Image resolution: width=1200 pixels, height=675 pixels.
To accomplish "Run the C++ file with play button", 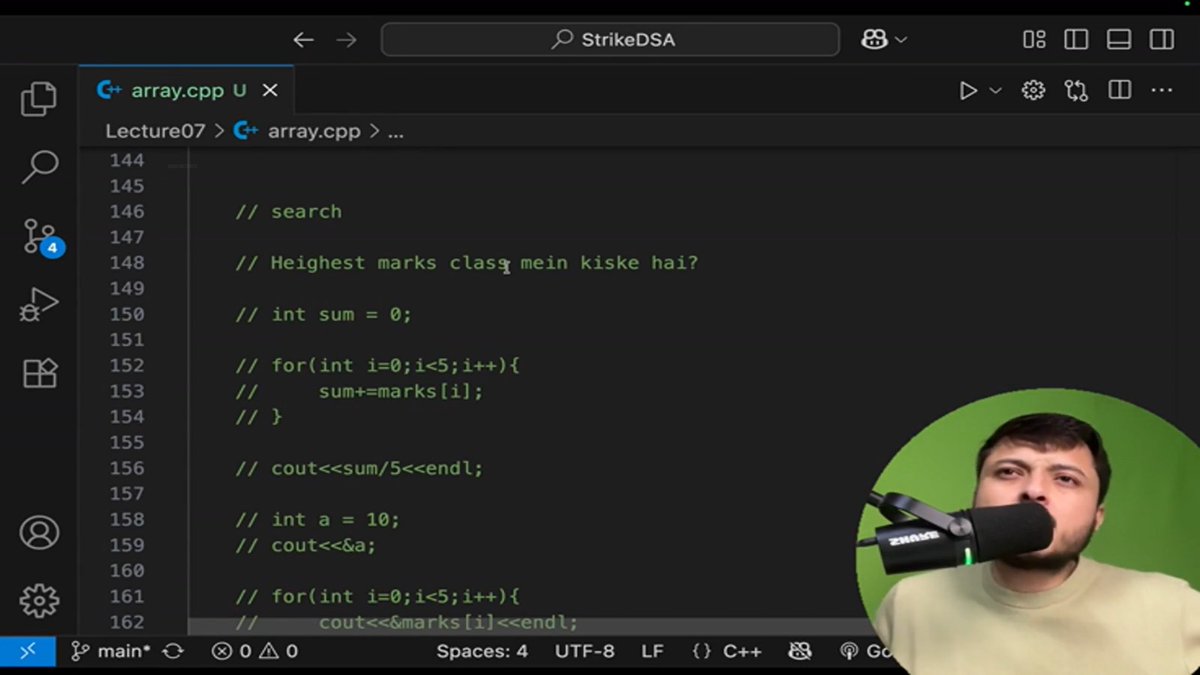I will click(x=968, y=91).
